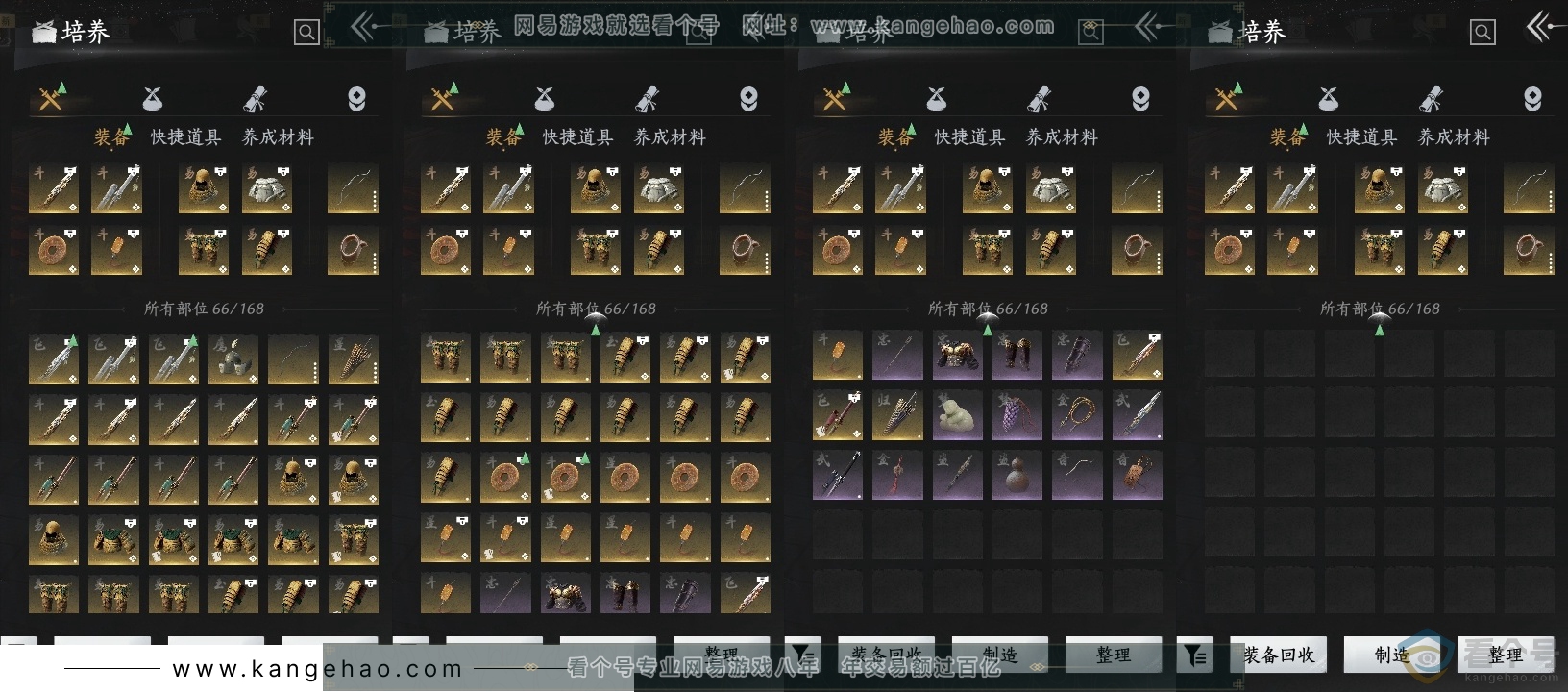
Task: Pick the red tassel item in third panel
Action: 898,475
